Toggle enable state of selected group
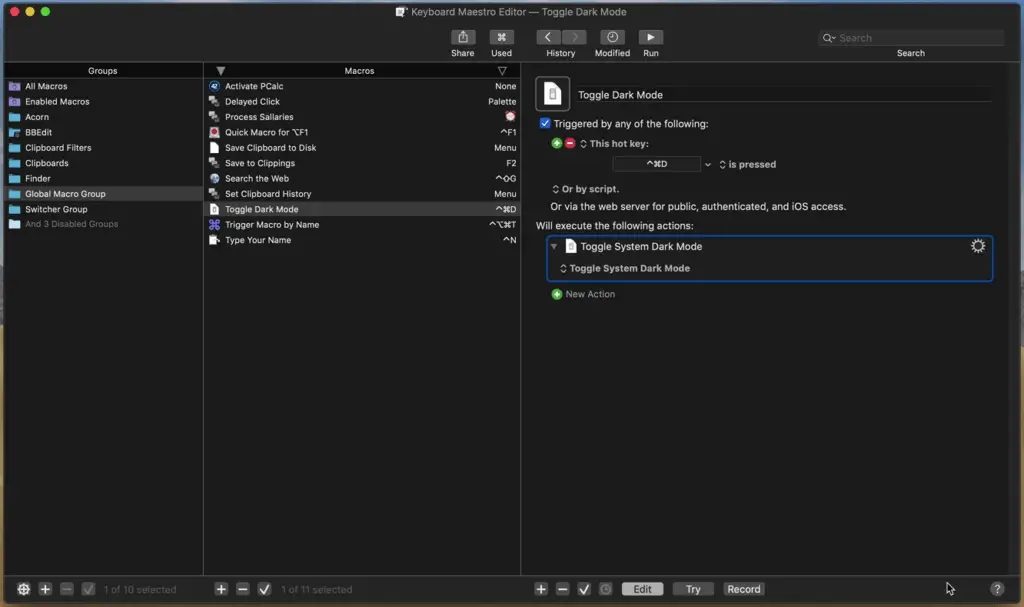The image size is (1024, 607). click(88, 589)
